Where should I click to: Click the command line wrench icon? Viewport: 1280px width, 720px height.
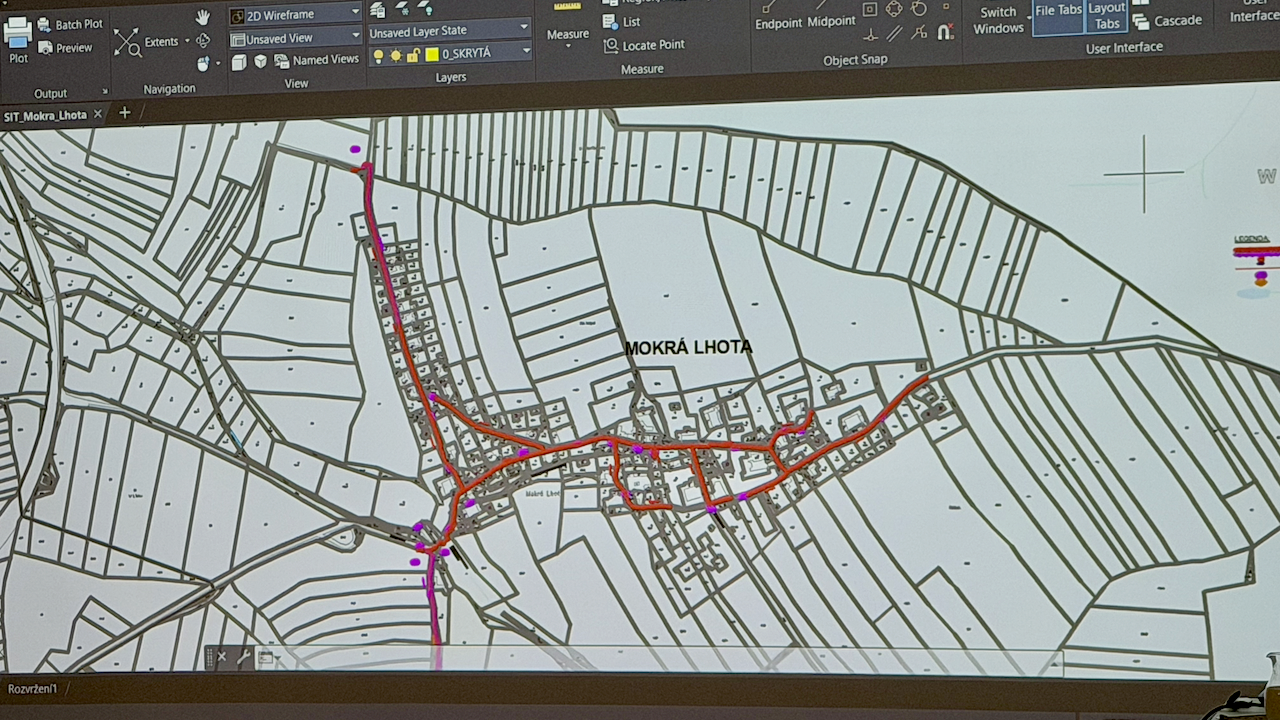(243, 657)
